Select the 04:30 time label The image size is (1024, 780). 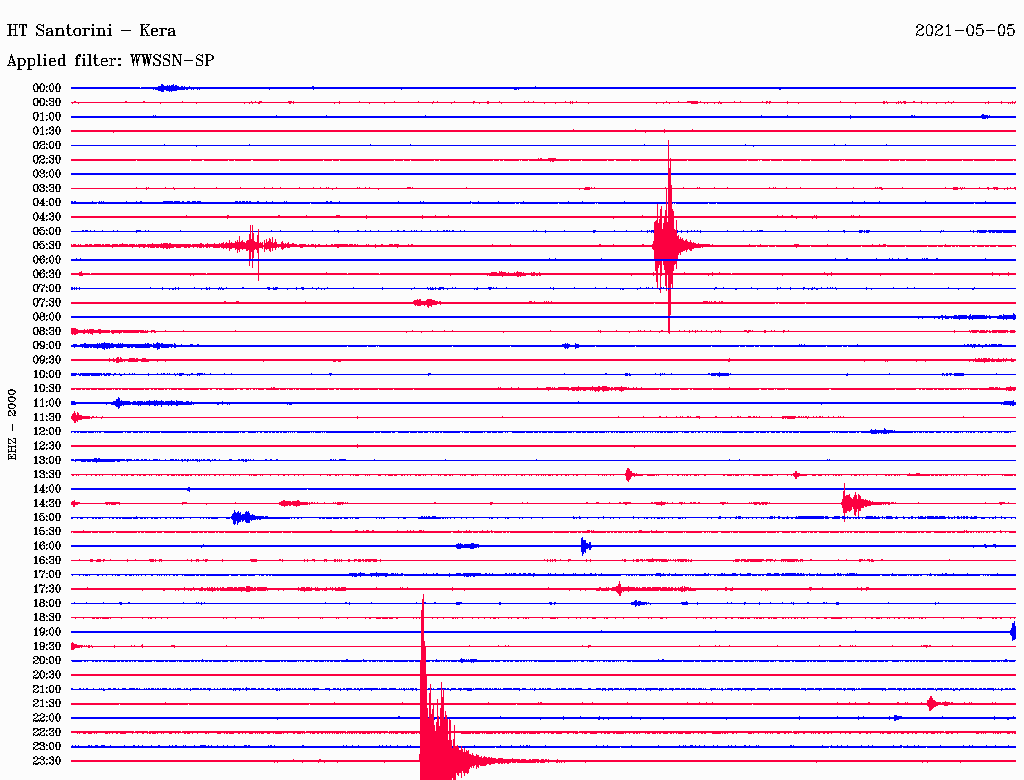[x=47, y=217]
